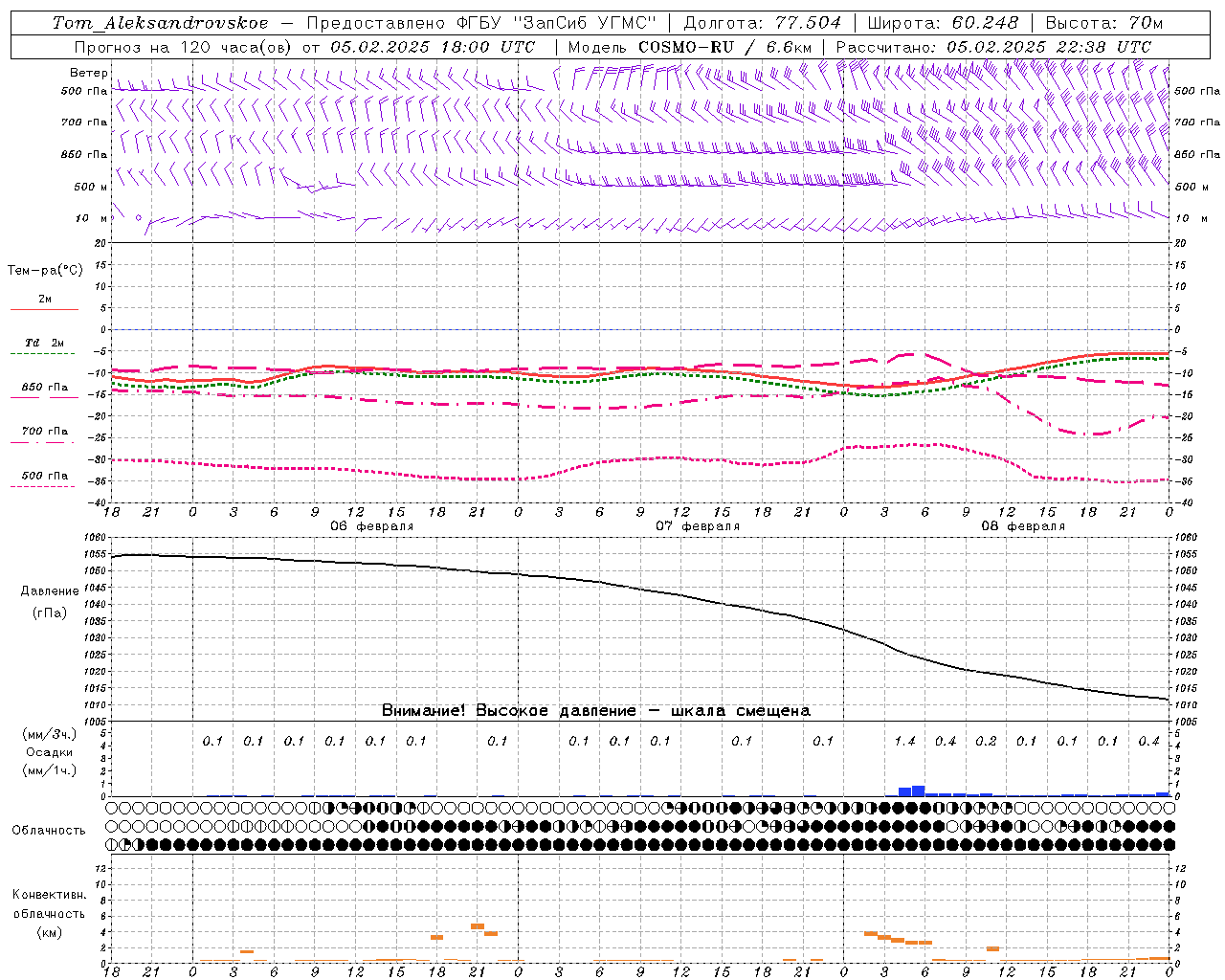Click the 06 февраля date label
1225x980 pixels.
click(x=372, y=526)
